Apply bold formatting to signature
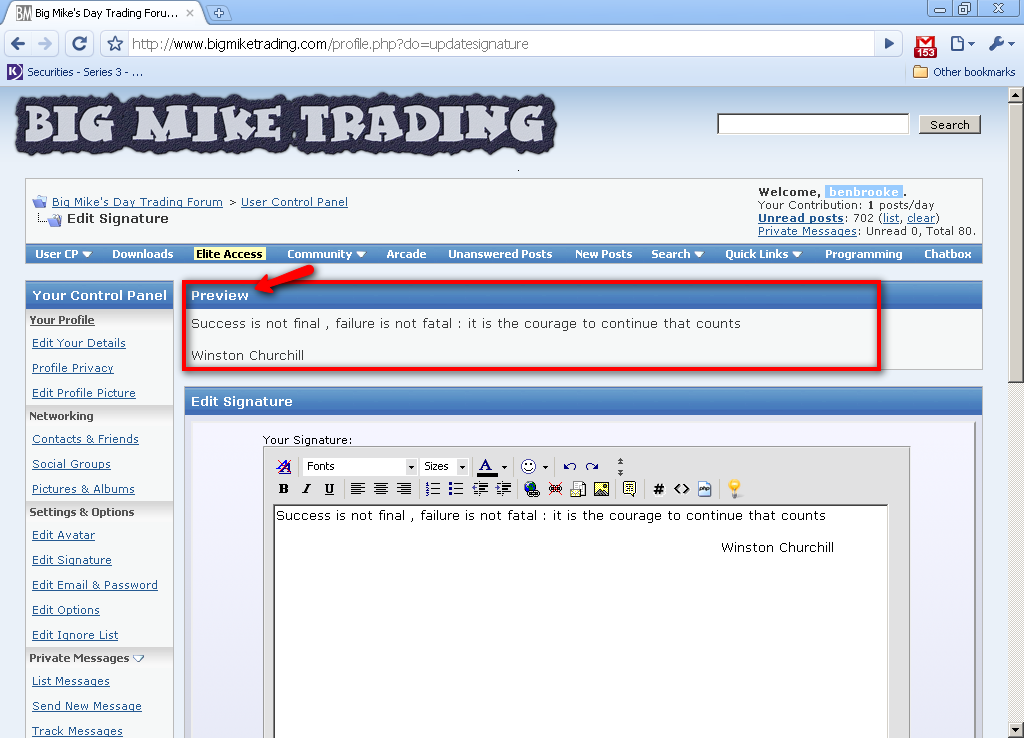1024x738 pixels. tap(283, 489)
